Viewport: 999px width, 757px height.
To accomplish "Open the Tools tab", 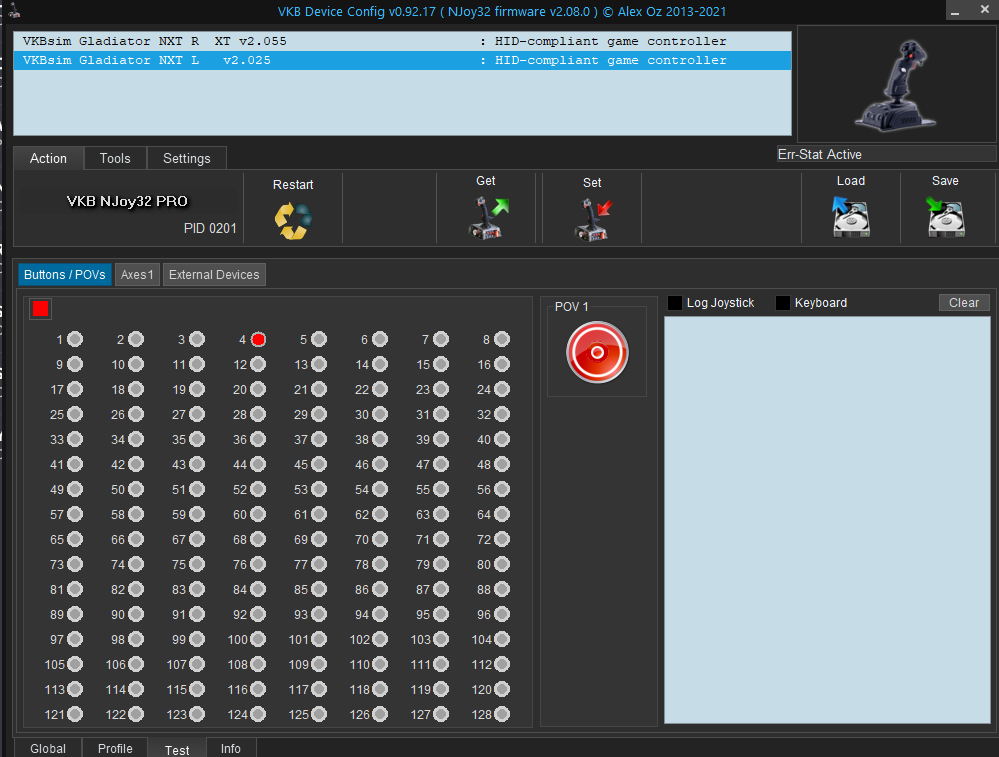I will pyautogui.click(x=115, y=158).
